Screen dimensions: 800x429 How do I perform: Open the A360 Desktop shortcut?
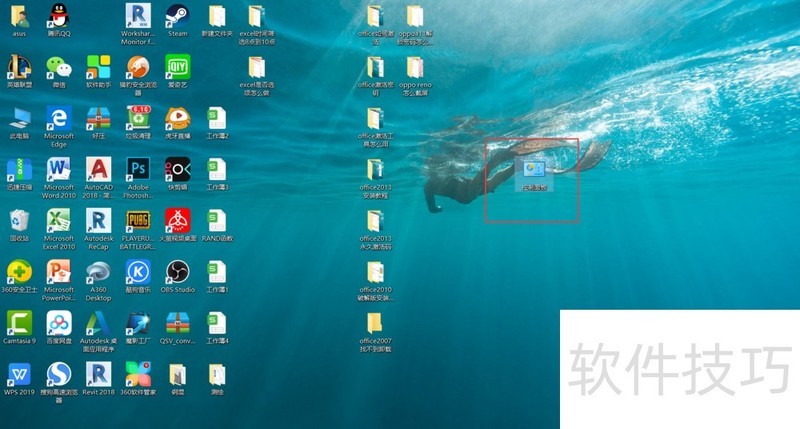98,272
